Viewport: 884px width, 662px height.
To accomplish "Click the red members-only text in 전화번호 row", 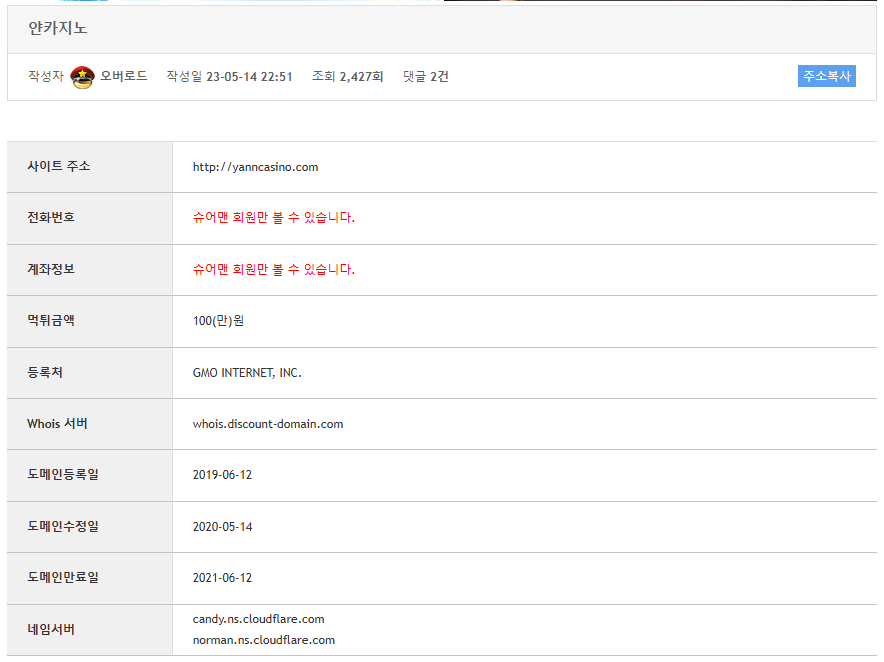I will tap(273, 218).
